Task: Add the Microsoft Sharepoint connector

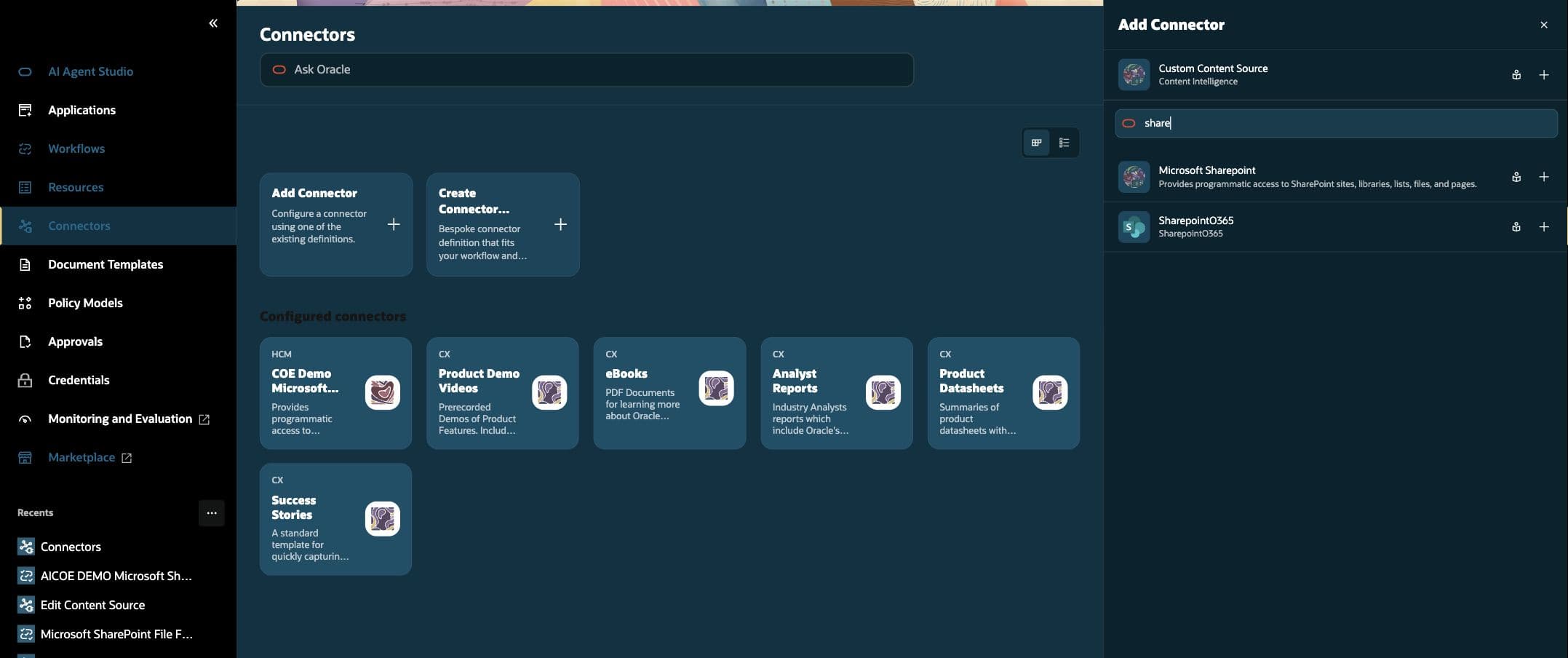Action: (1544, 177)
